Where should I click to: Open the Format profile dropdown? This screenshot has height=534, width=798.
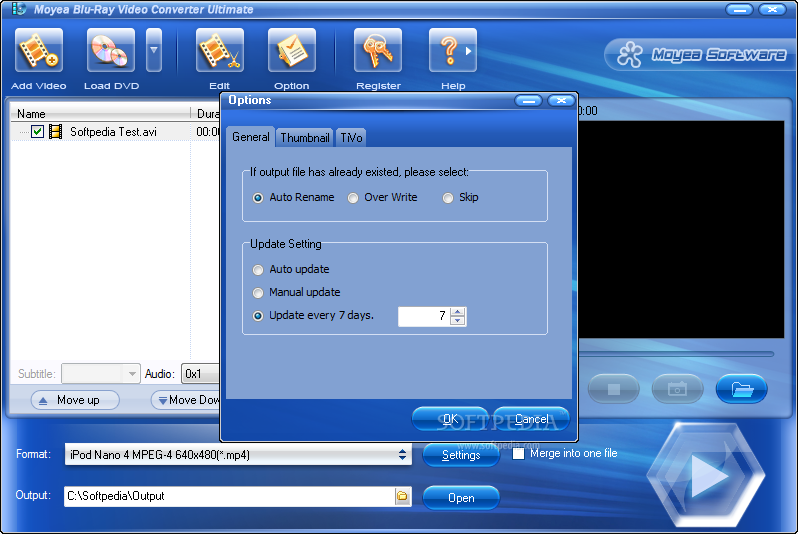(x=238, y=455)
